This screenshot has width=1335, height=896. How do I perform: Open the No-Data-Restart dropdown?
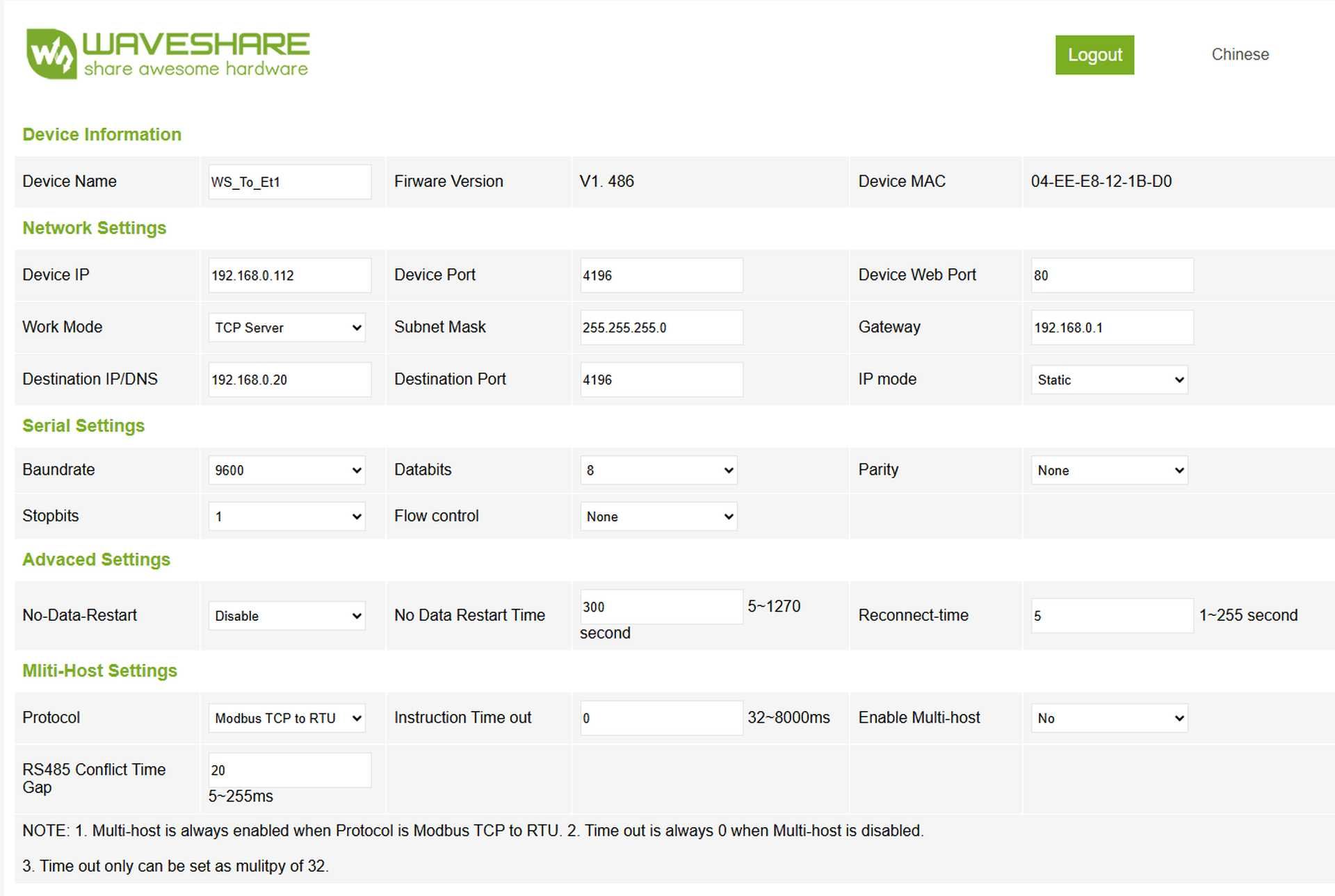coord(287,616)
